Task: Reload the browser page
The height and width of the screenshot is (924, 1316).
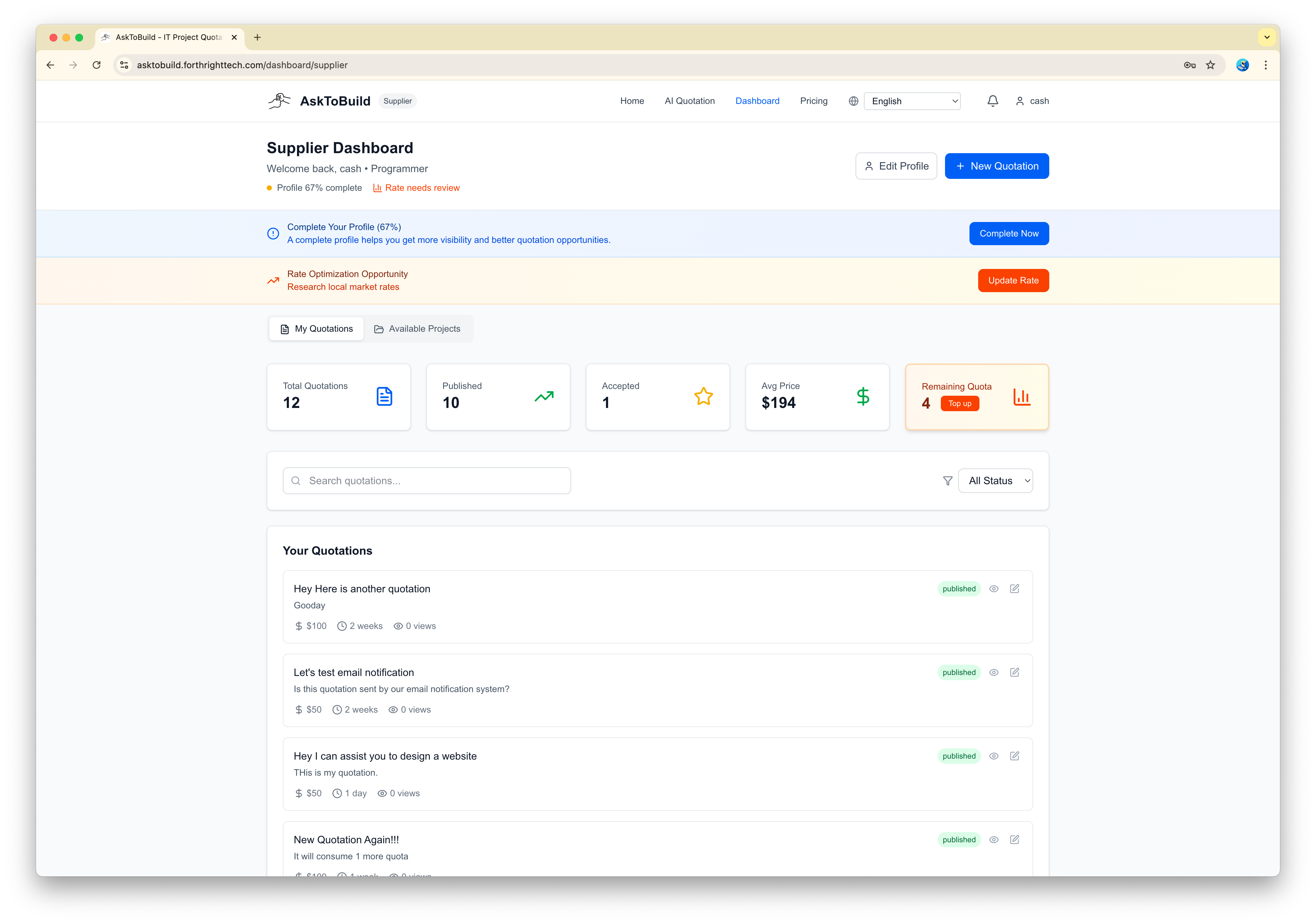Action: (x=97, y=65)
